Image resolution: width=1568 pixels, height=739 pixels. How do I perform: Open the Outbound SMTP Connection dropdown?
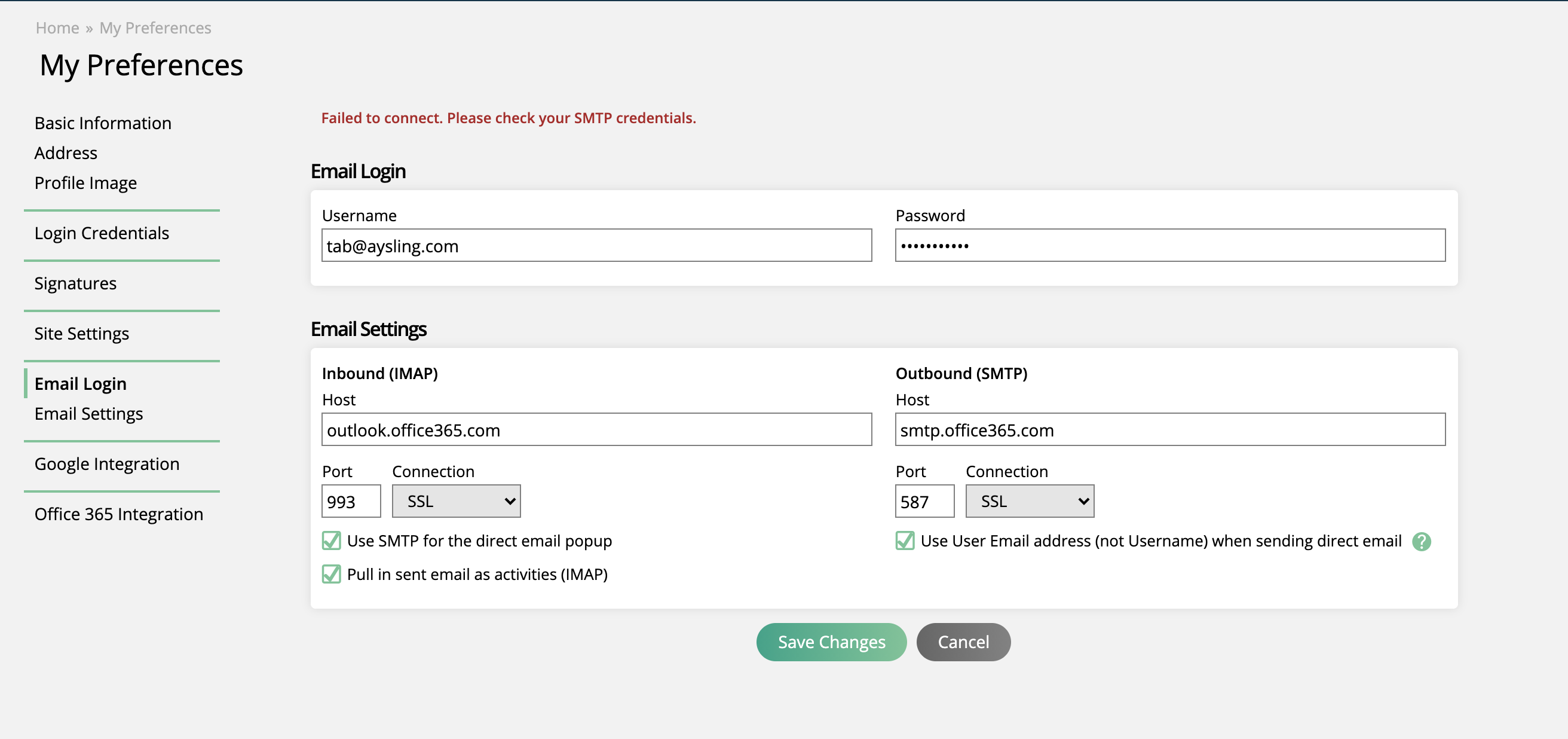tap(1030, 501)
